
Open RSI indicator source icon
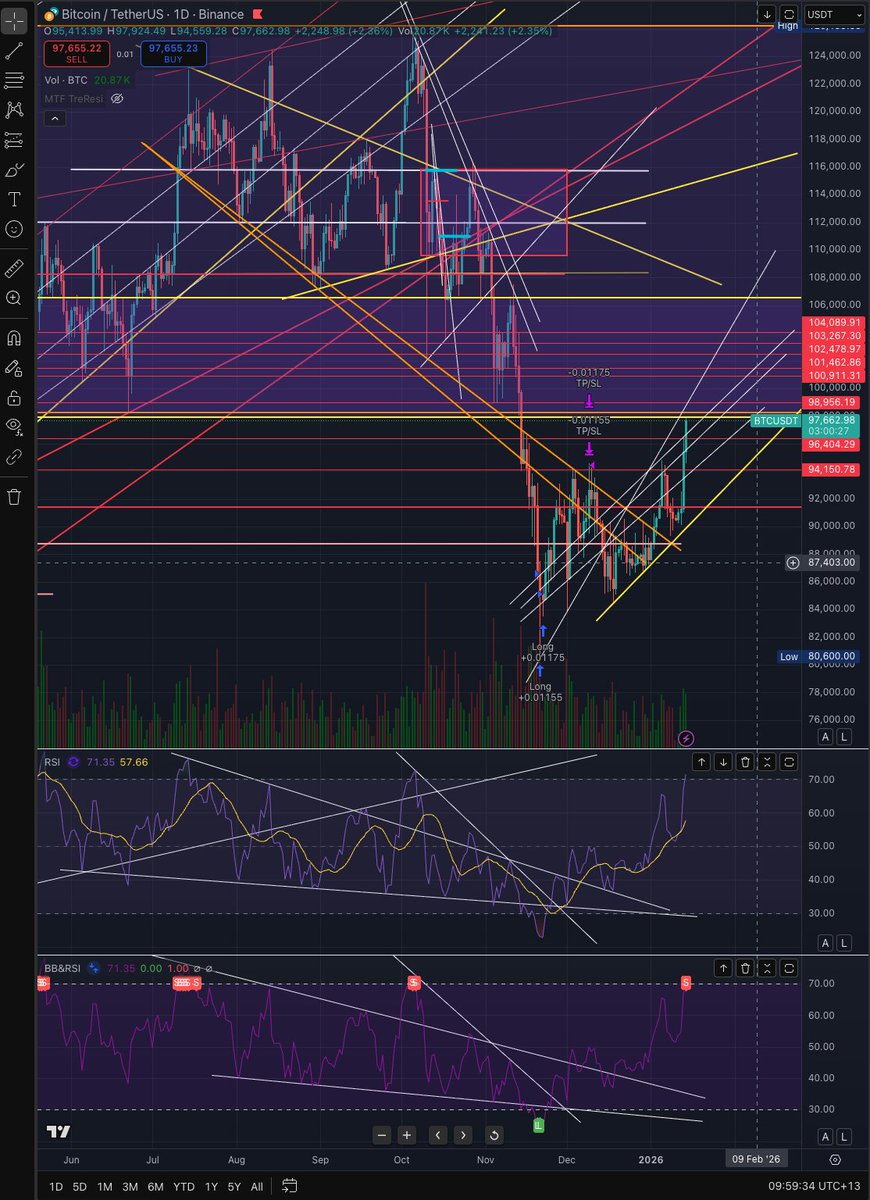tap(75, 762)
